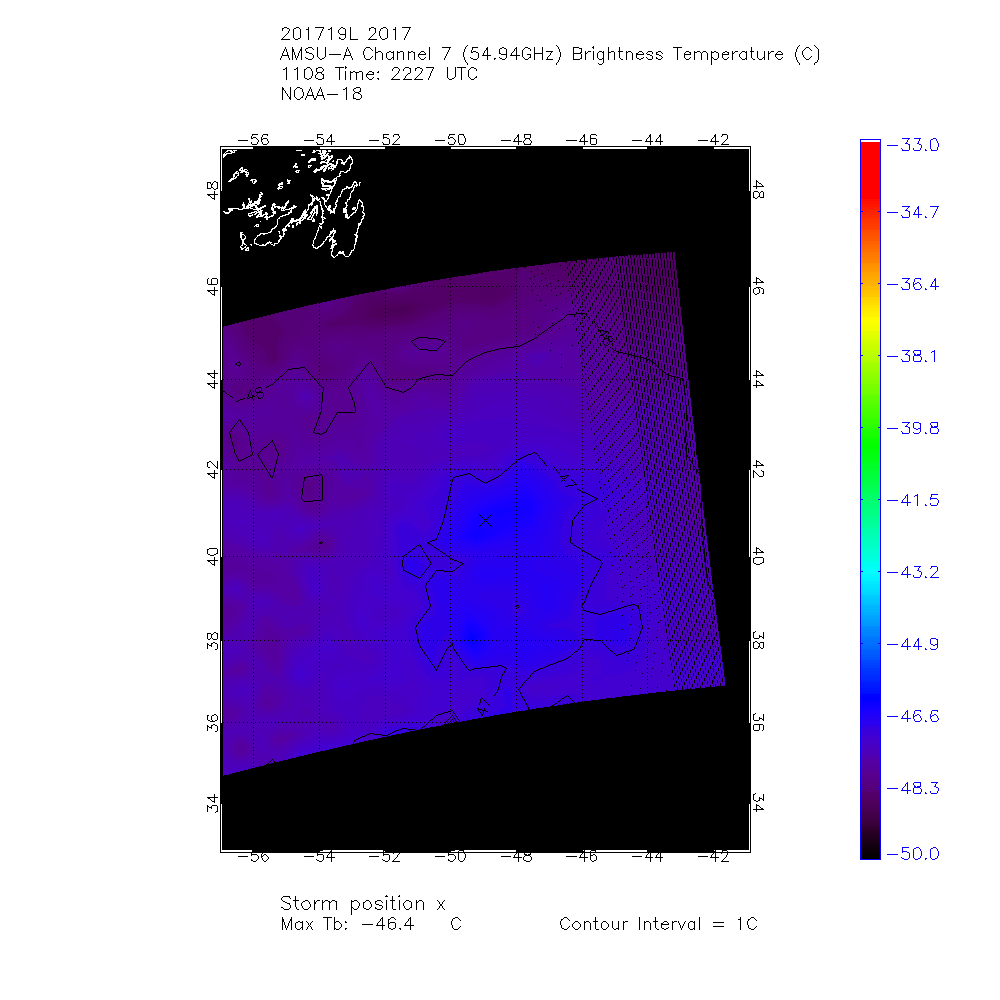Click the -48.3 colorbar label
This screenshot has width=1000, height=1000.
(913, 789)
